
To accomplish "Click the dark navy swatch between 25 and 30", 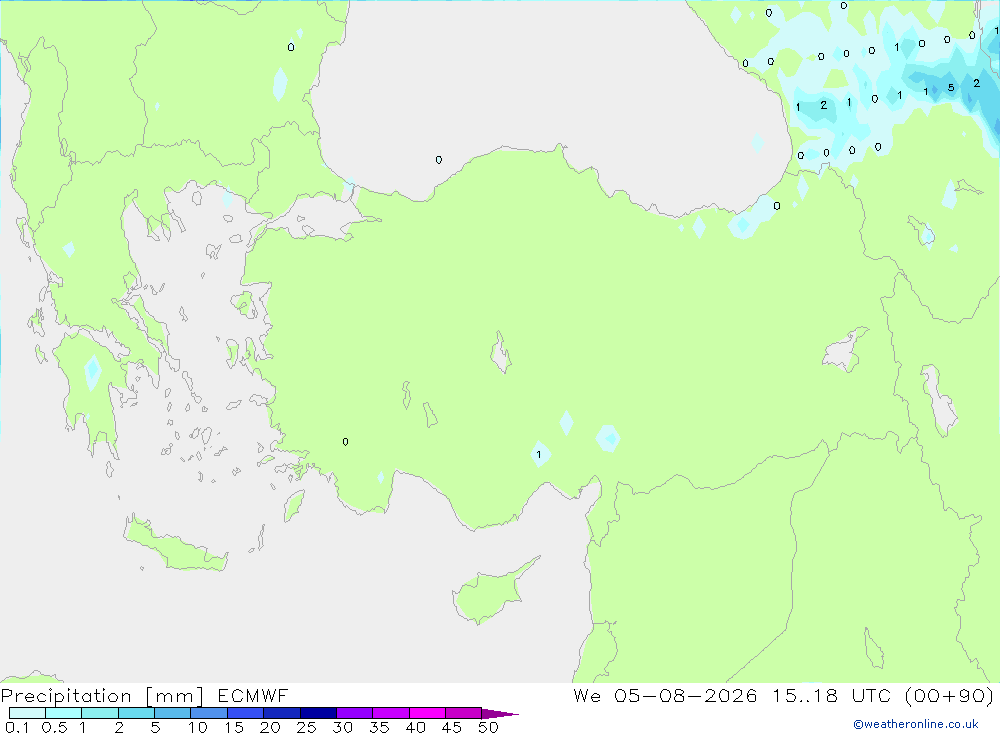I will 318,713.
